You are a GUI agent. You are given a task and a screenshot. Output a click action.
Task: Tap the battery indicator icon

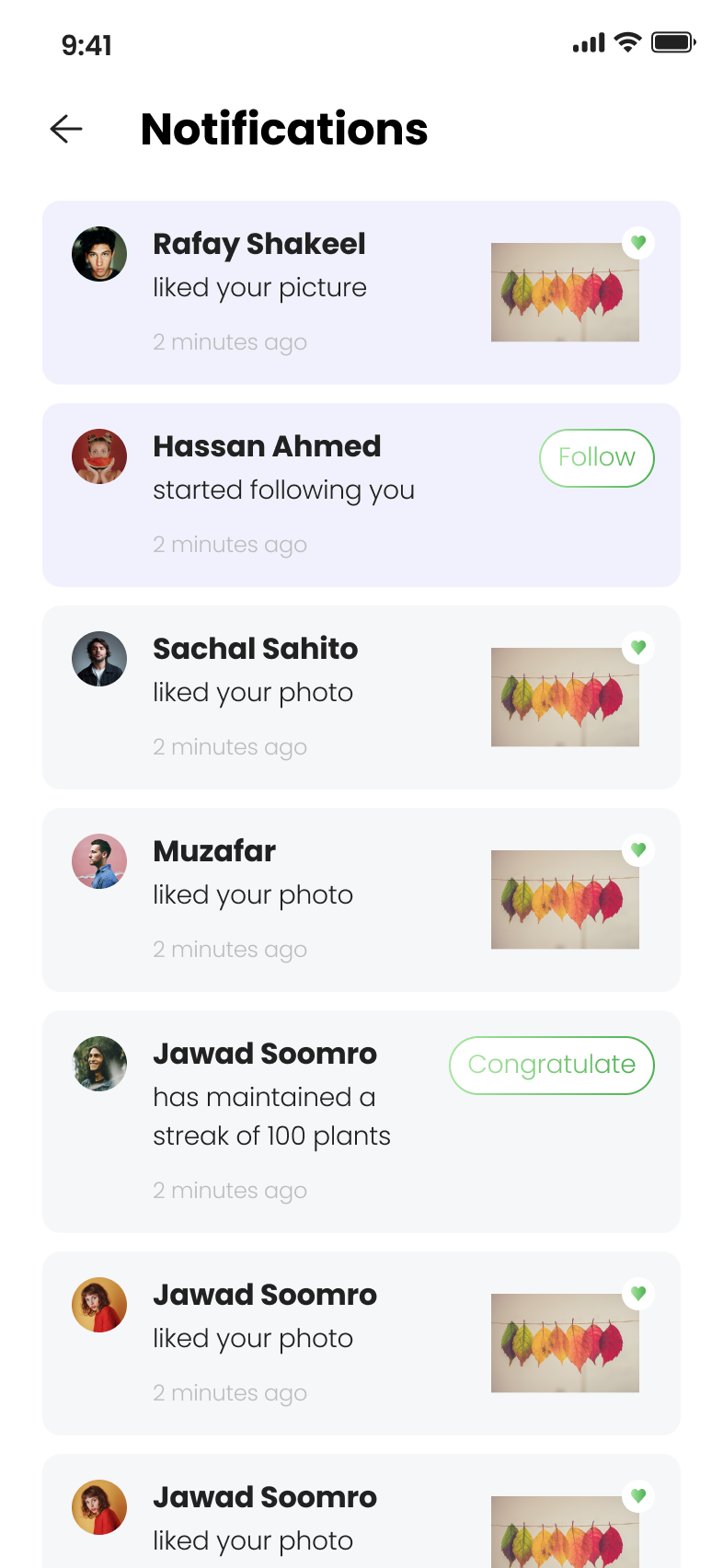coord(673,42)
